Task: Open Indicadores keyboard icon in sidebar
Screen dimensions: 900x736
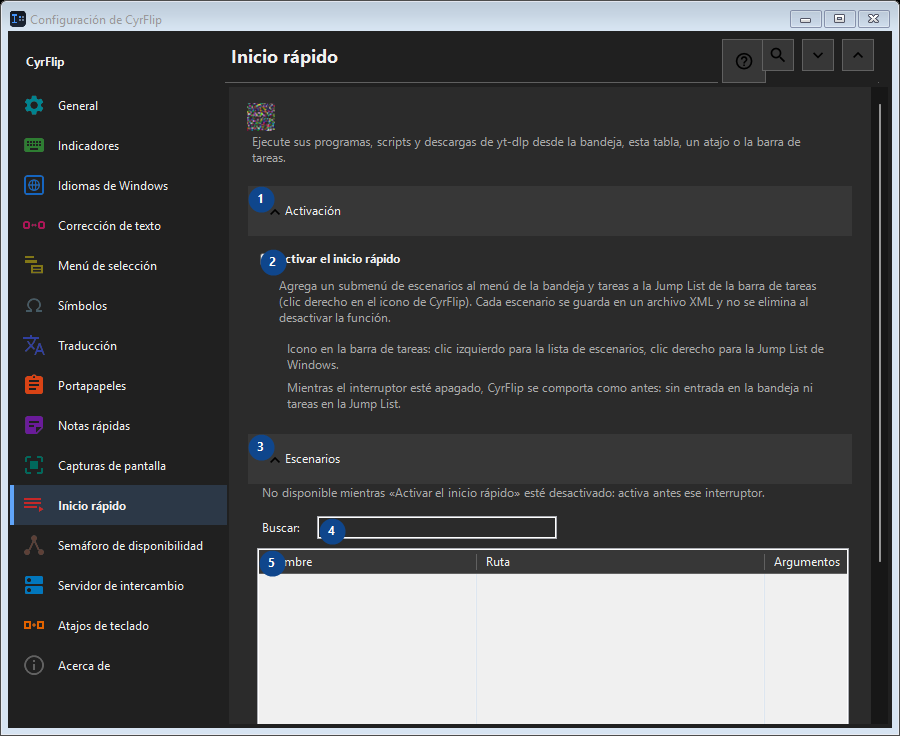Action: [34, 146]
